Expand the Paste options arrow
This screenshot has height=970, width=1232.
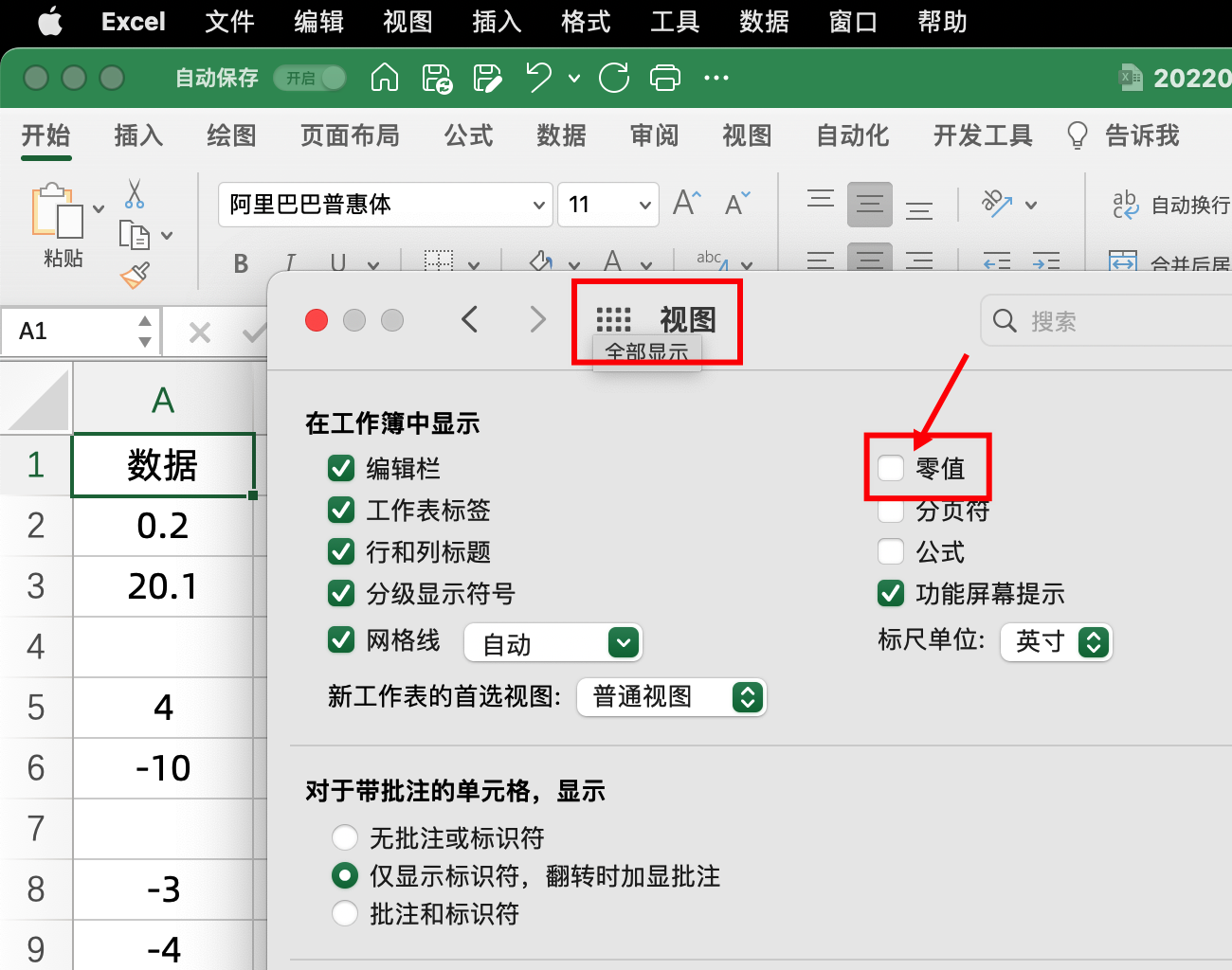tap(99, 209)
